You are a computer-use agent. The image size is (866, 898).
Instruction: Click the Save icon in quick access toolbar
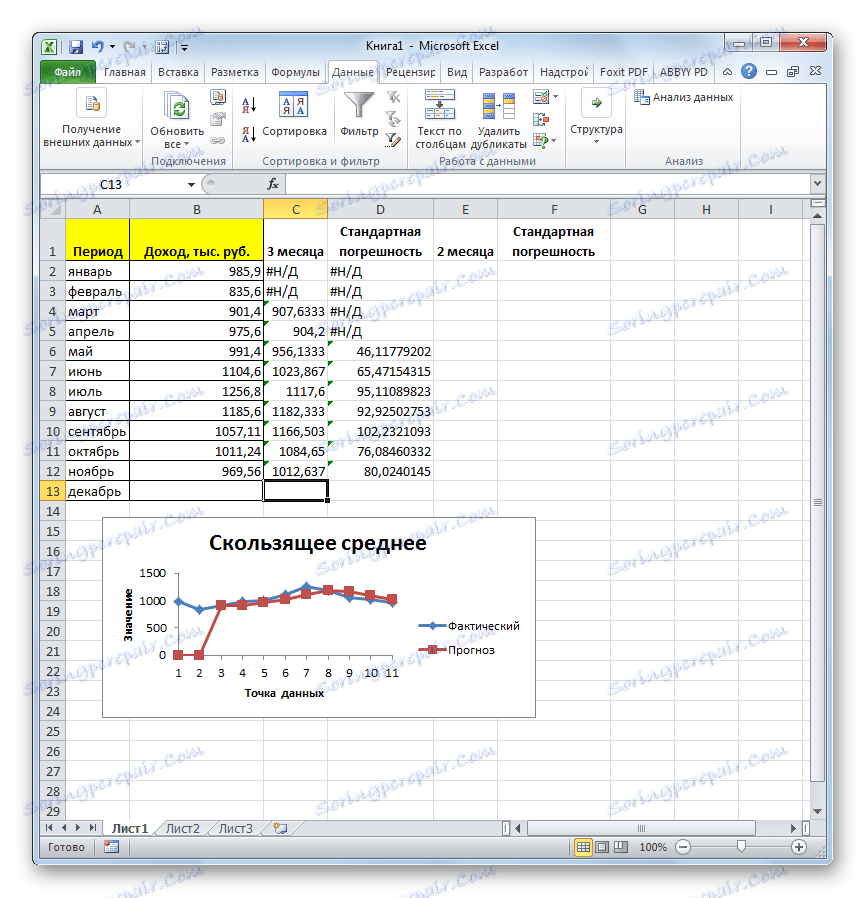click(76, 46)
